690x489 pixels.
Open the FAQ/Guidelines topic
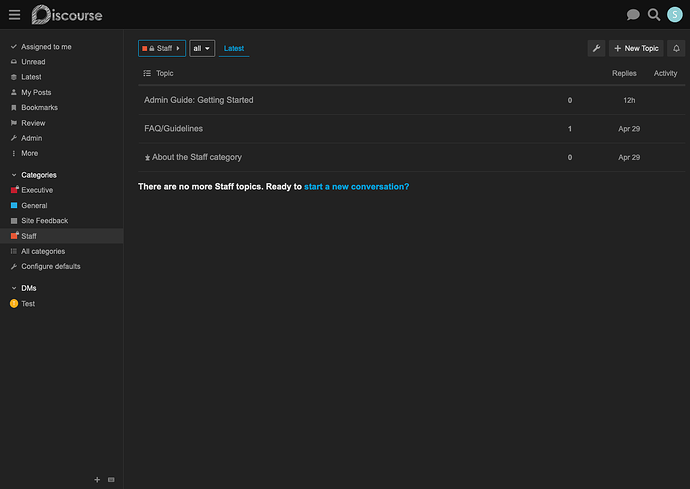(x=173, y=129)
